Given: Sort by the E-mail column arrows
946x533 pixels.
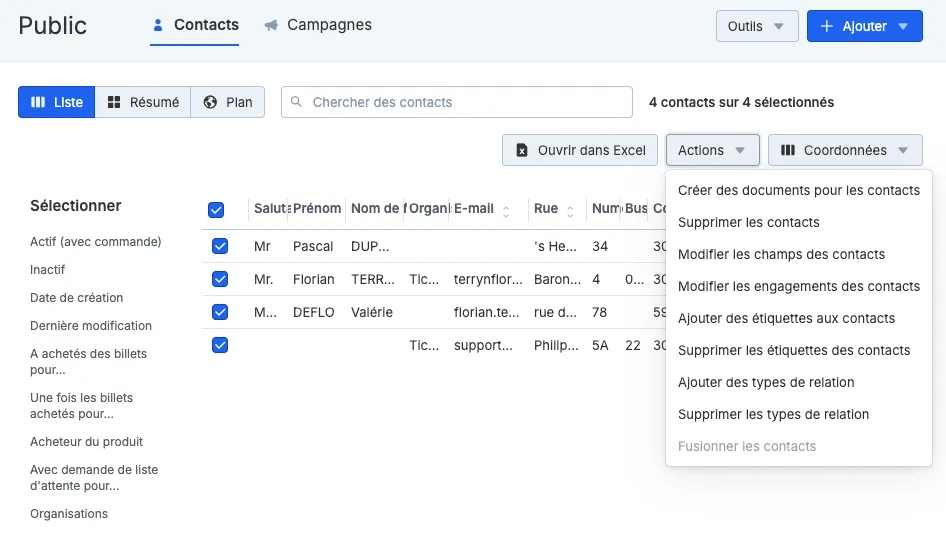Looking at the screenshot, I should click(506, 211).
